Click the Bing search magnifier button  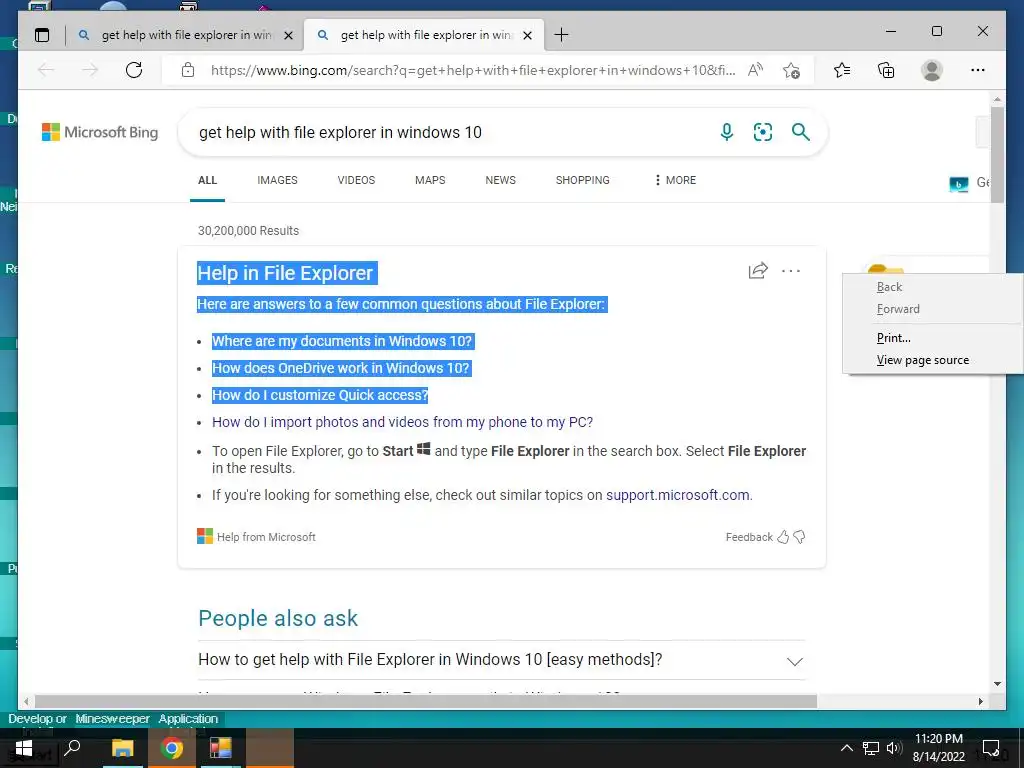pyautogui.click(x=801, y=133)
